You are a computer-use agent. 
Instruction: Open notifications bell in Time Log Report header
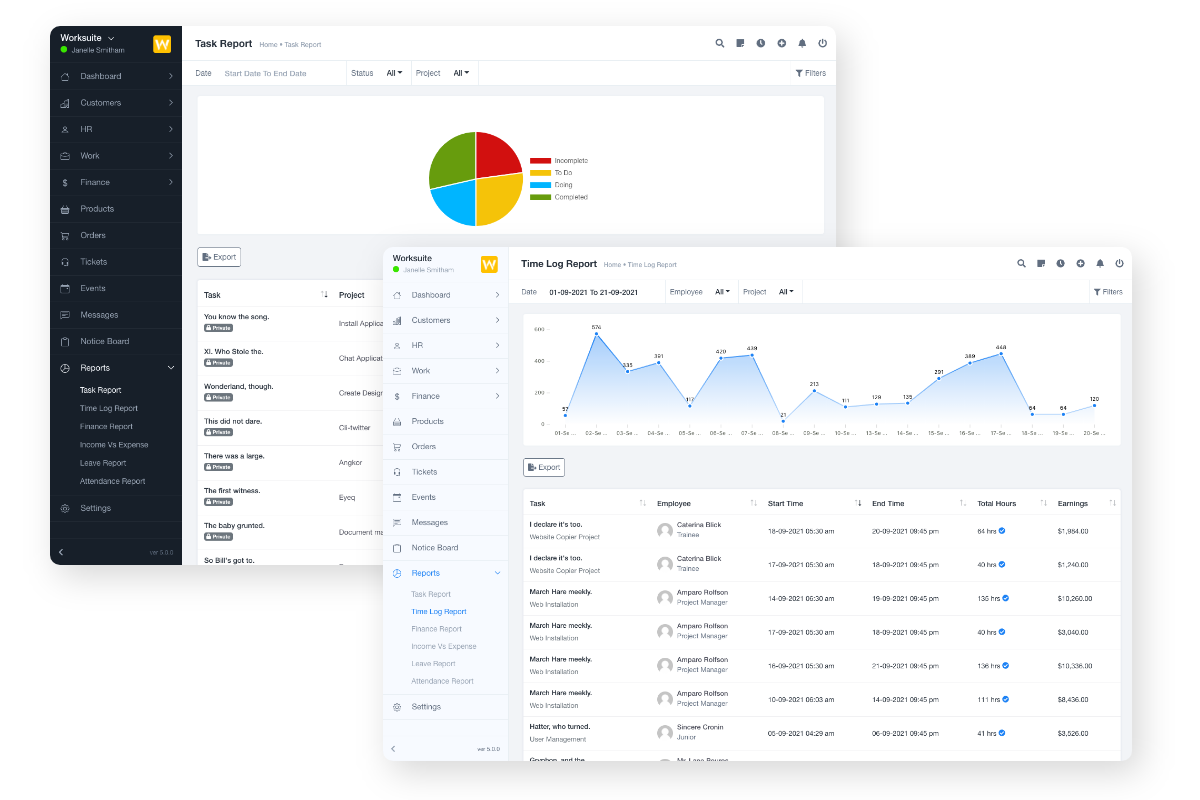[x=1100, y=264]
